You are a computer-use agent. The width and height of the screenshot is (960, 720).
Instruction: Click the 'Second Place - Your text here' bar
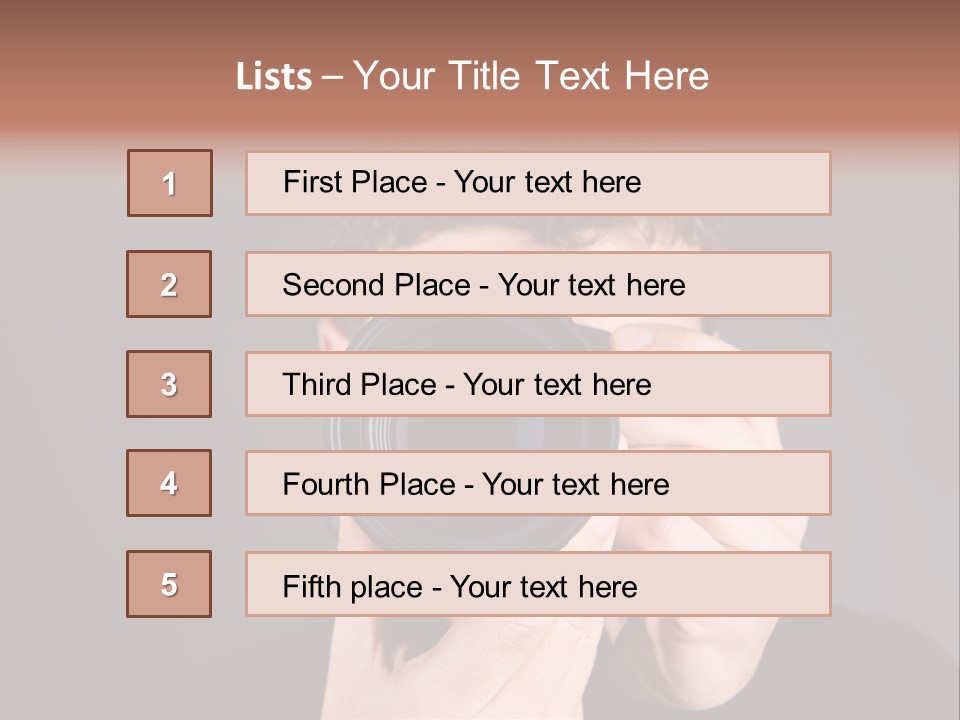(x=538, y=284)
